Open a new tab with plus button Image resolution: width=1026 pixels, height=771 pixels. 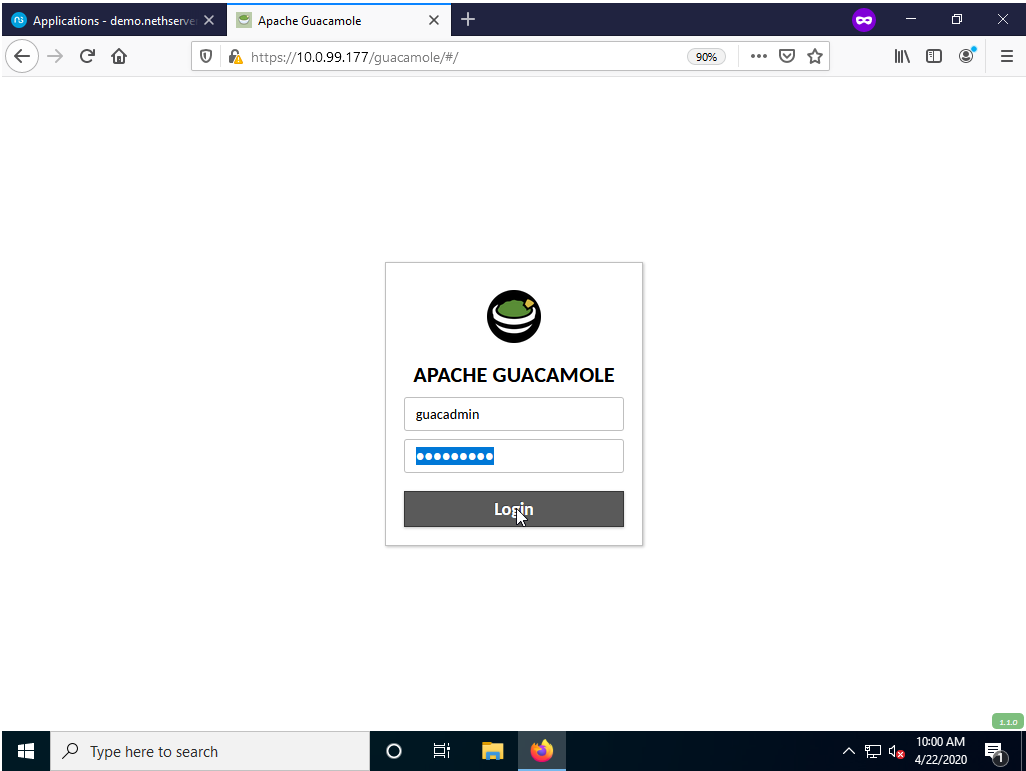[468, 20]
